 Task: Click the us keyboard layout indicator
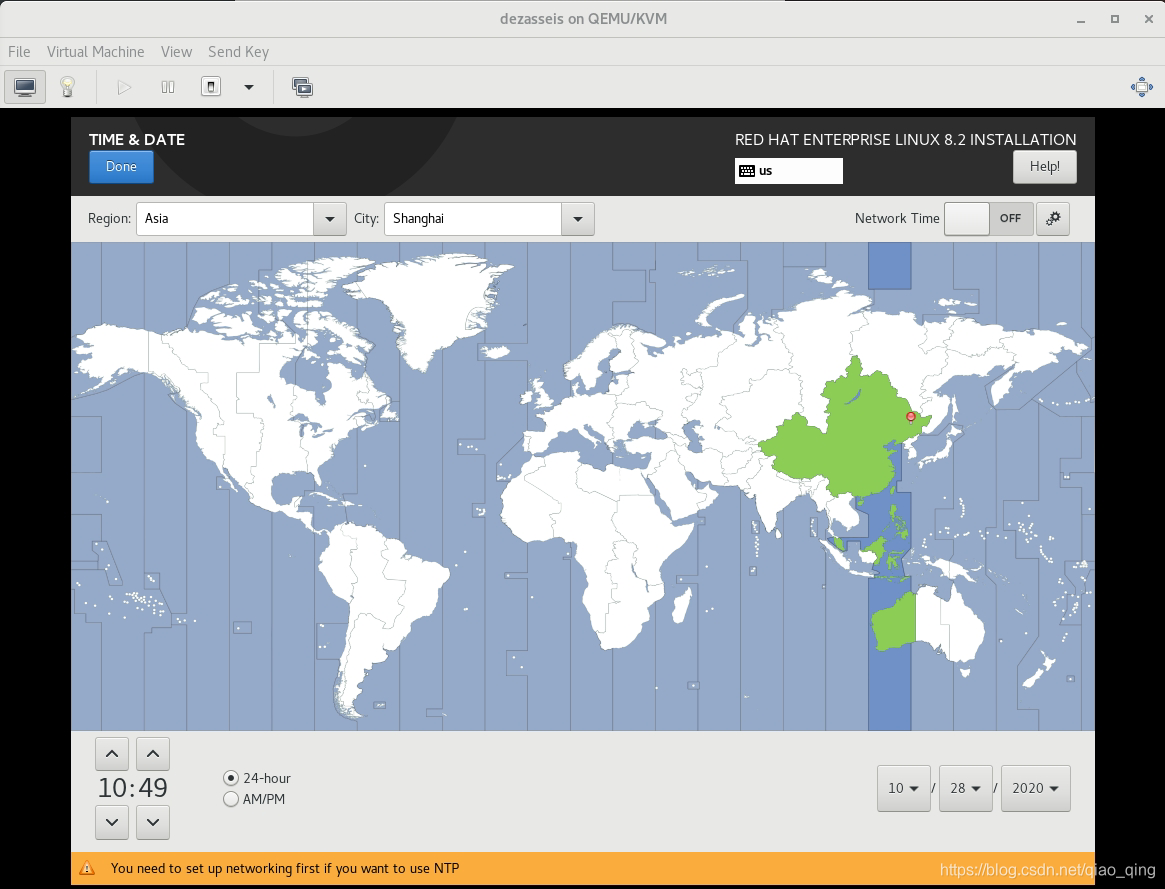(x=789, y=171)
